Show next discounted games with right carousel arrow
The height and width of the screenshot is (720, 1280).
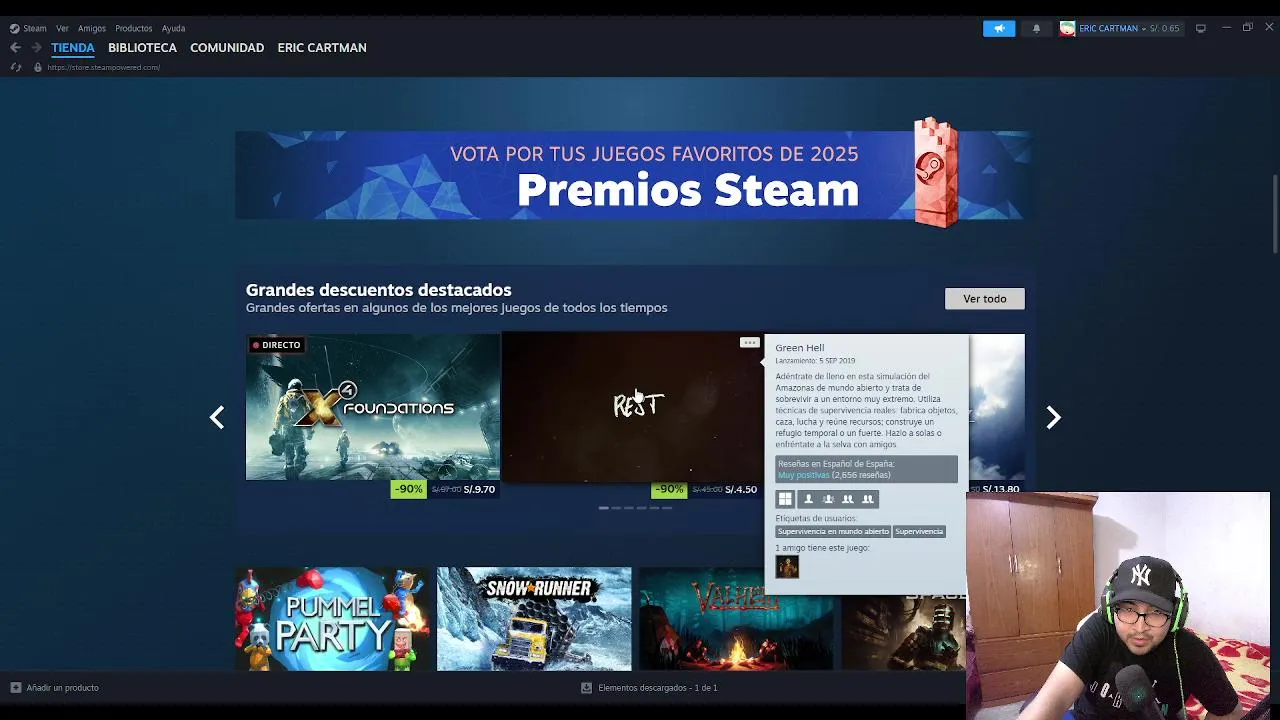tap(1053, 417)
